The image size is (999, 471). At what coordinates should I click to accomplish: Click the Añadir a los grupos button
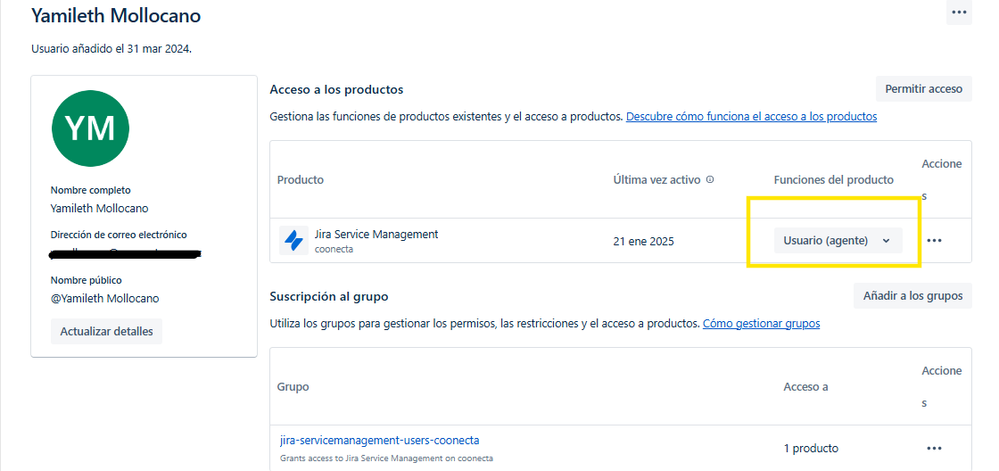(912, 296)
